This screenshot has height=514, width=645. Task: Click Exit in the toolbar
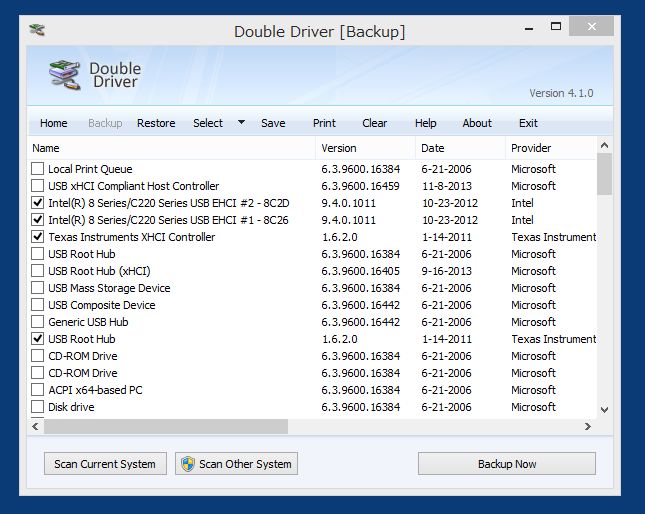coord(528,123)
